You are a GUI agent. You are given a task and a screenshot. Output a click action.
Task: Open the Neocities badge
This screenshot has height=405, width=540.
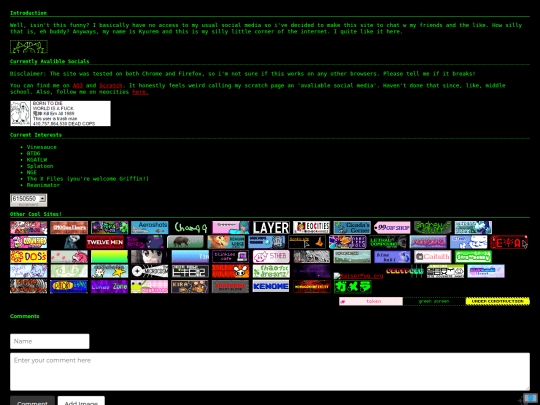click(x=312, y=228)
